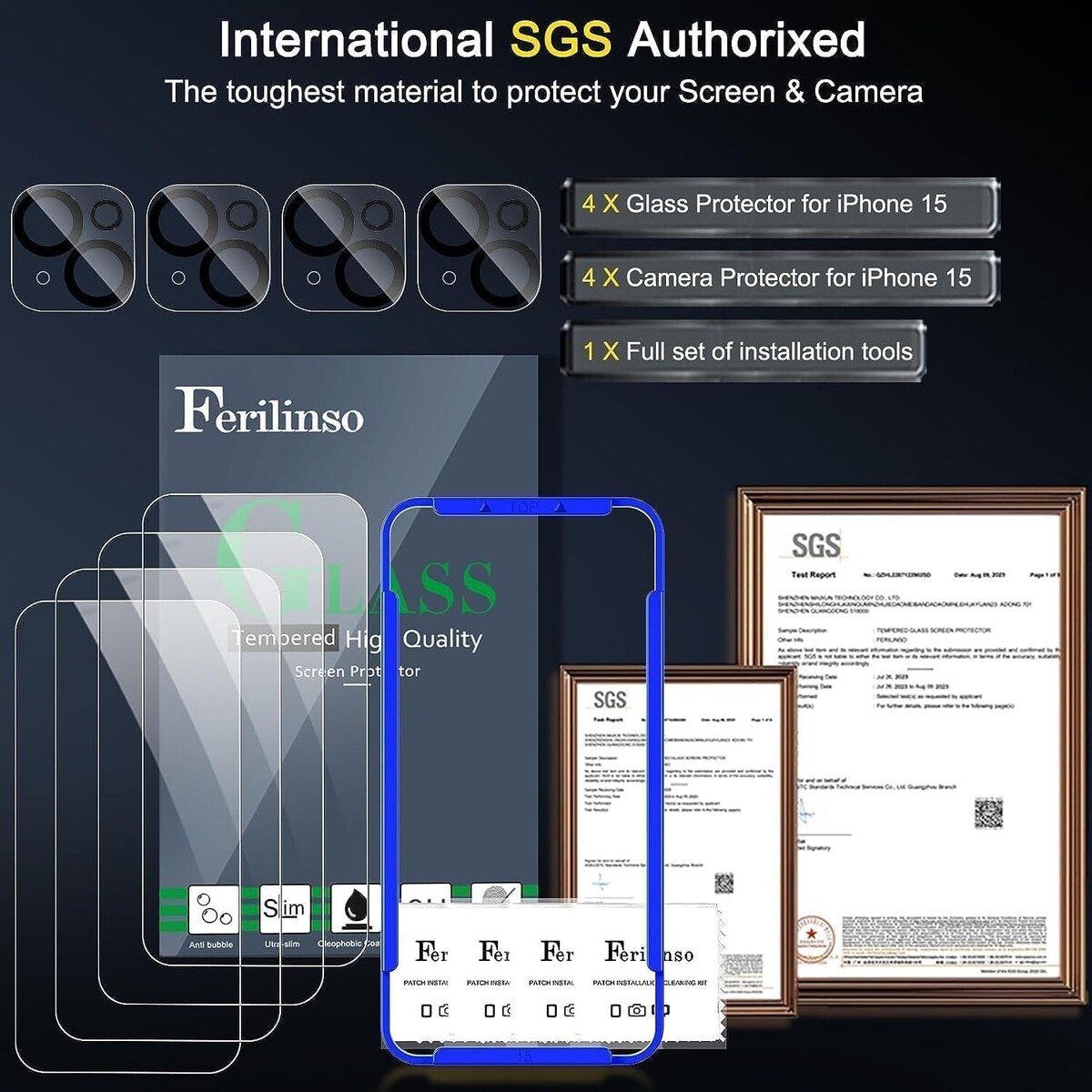Click '4 X Glass Protector for iPhone 15' label
Viewport: 1092px width, 1092px height.
click(x=779, y=205)
